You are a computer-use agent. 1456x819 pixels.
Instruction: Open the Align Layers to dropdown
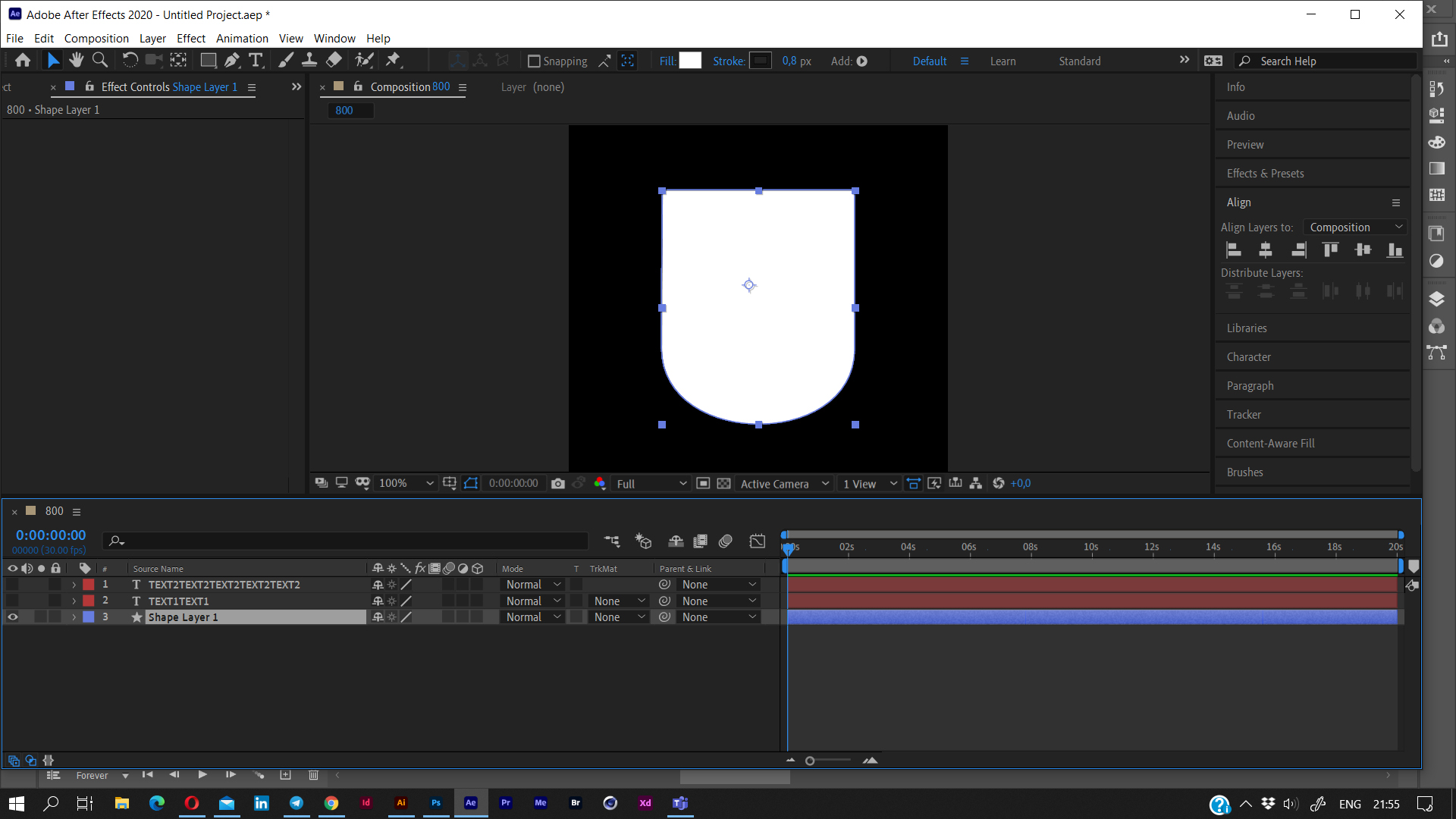[x=1354, y=227]
